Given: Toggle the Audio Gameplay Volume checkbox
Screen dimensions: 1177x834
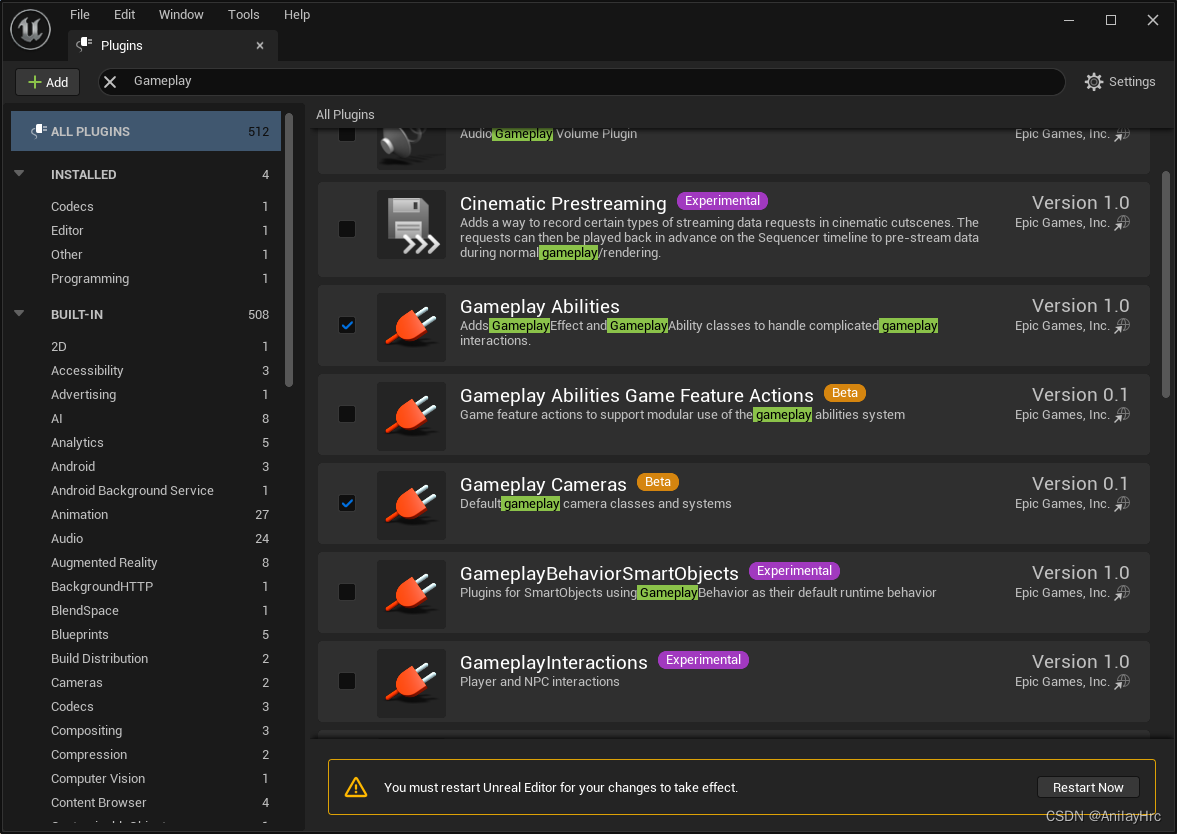Looking at the screenshot, I should pos(347,134).
